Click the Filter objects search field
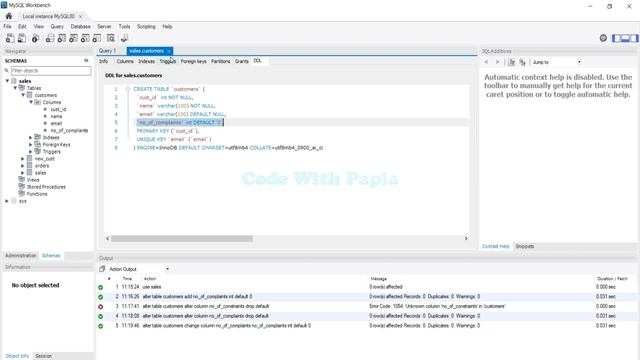This screenshot has height=360, width=640. 51,71
